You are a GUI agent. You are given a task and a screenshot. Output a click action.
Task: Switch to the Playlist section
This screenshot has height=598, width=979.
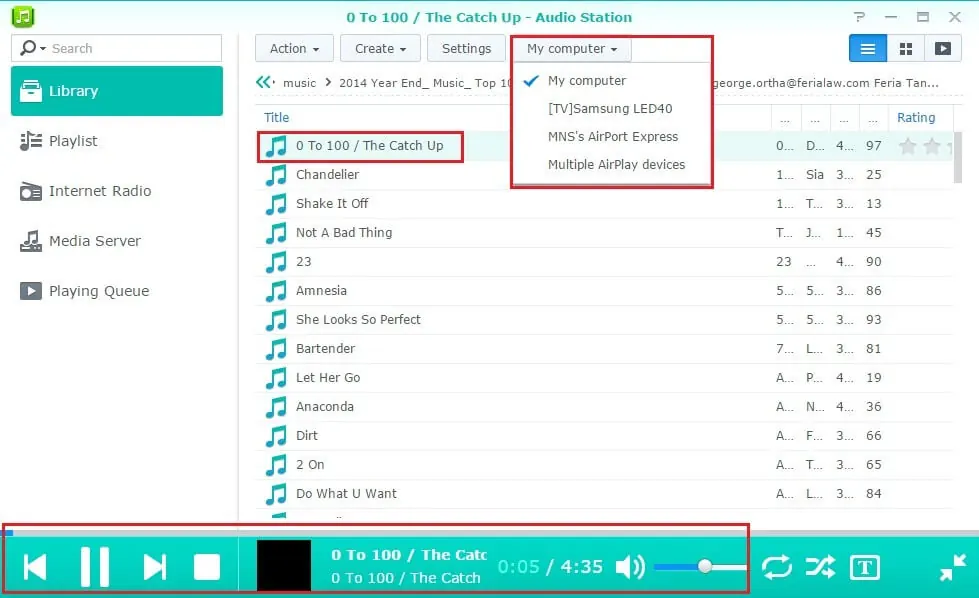71,141
